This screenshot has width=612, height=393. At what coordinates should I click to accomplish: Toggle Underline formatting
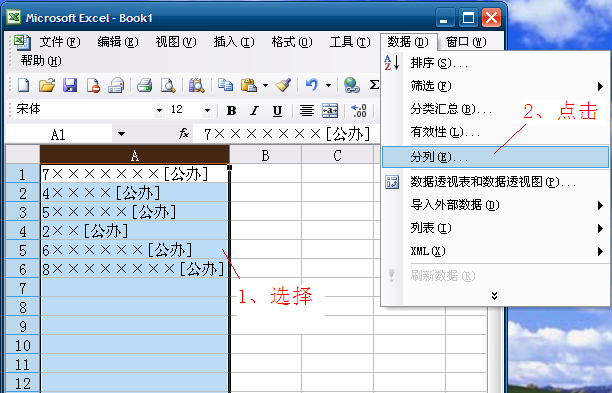(x=277, y=111)
